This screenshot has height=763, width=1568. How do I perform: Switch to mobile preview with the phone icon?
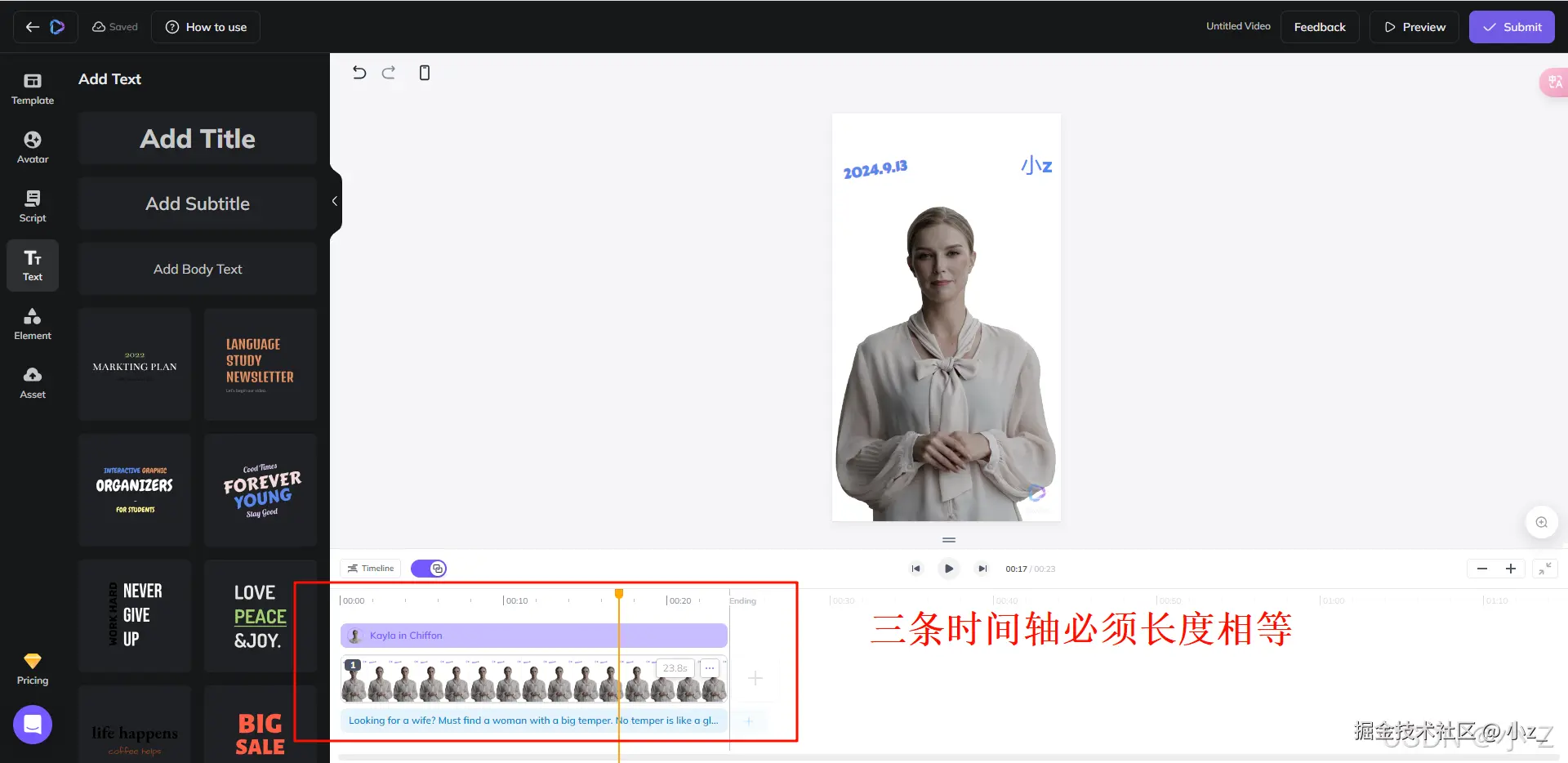pyautogui.click(x=424, y=72)
